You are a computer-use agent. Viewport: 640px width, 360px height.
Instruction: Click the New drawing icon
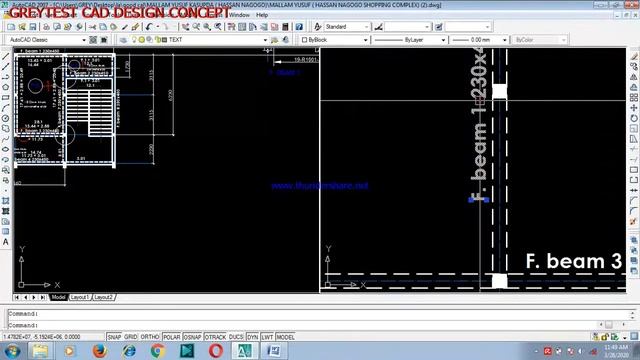11,27
